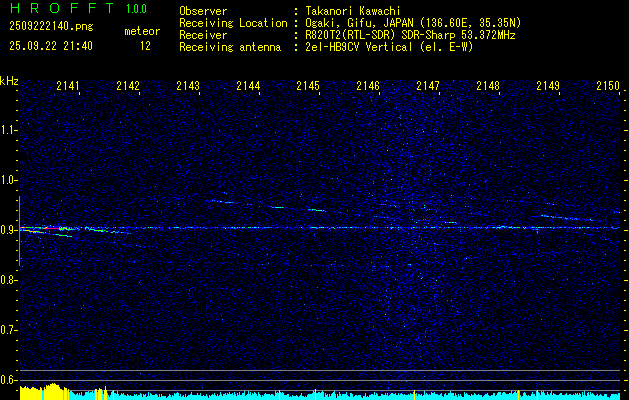Click time marker 2148
The height and width of the screenshot is (400, 629).
pyautogui.click(x=488, y=86)
